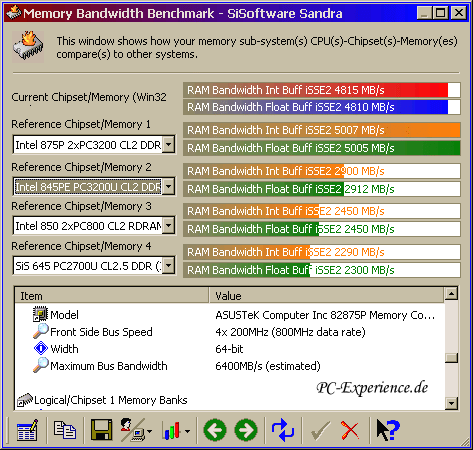
Task: Click the Float Buff 2300 MB/s bar
Action: point(322,270)
